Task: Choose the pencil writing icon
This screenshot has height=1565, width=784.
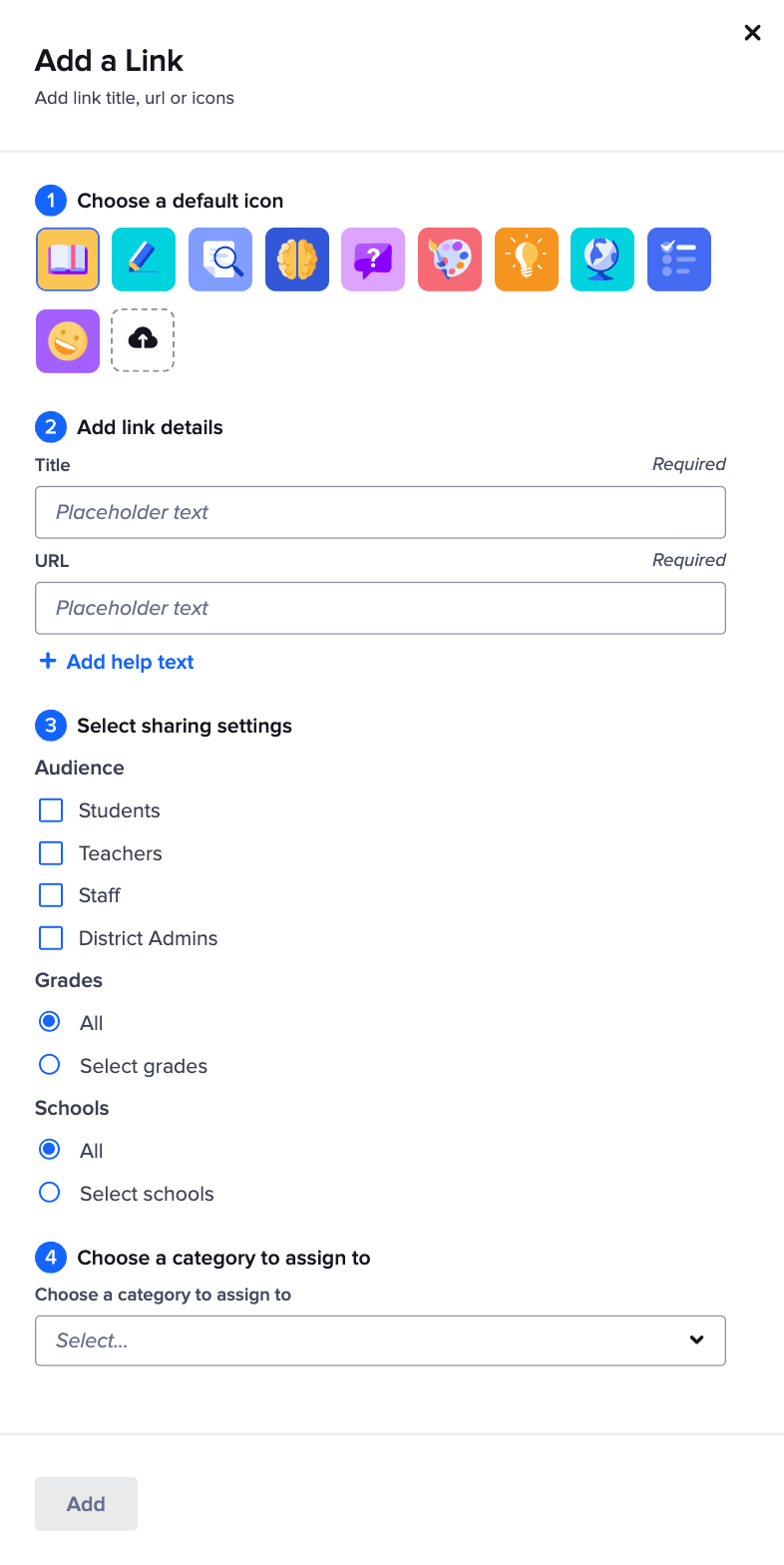Action: 144,260
